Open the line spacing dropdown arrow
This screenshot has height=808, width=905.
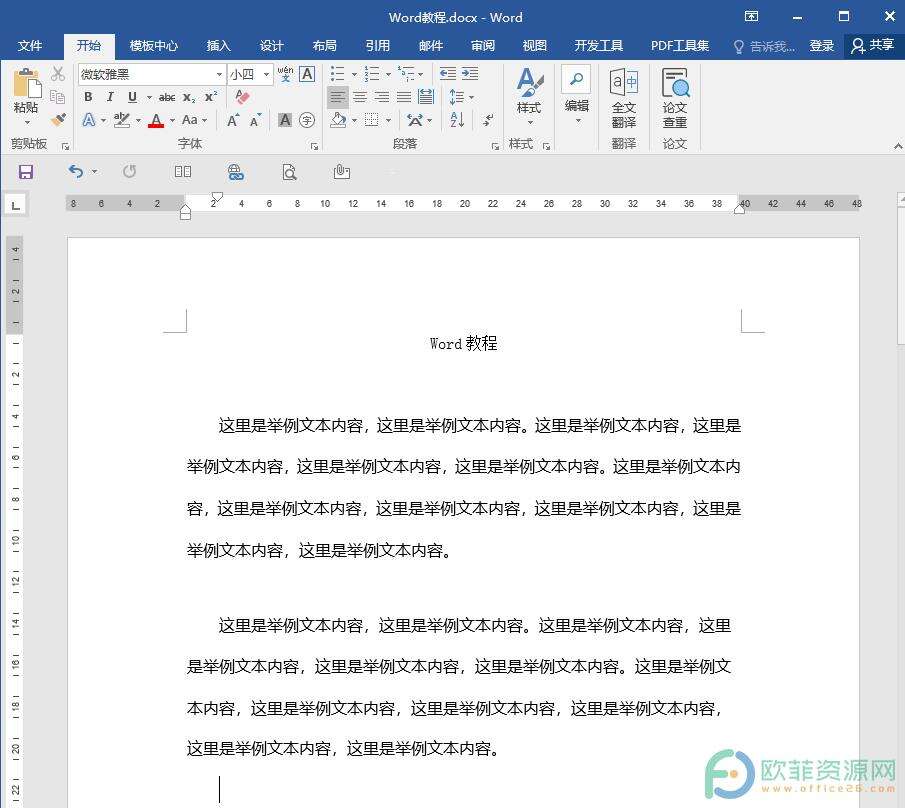(472, 98)
